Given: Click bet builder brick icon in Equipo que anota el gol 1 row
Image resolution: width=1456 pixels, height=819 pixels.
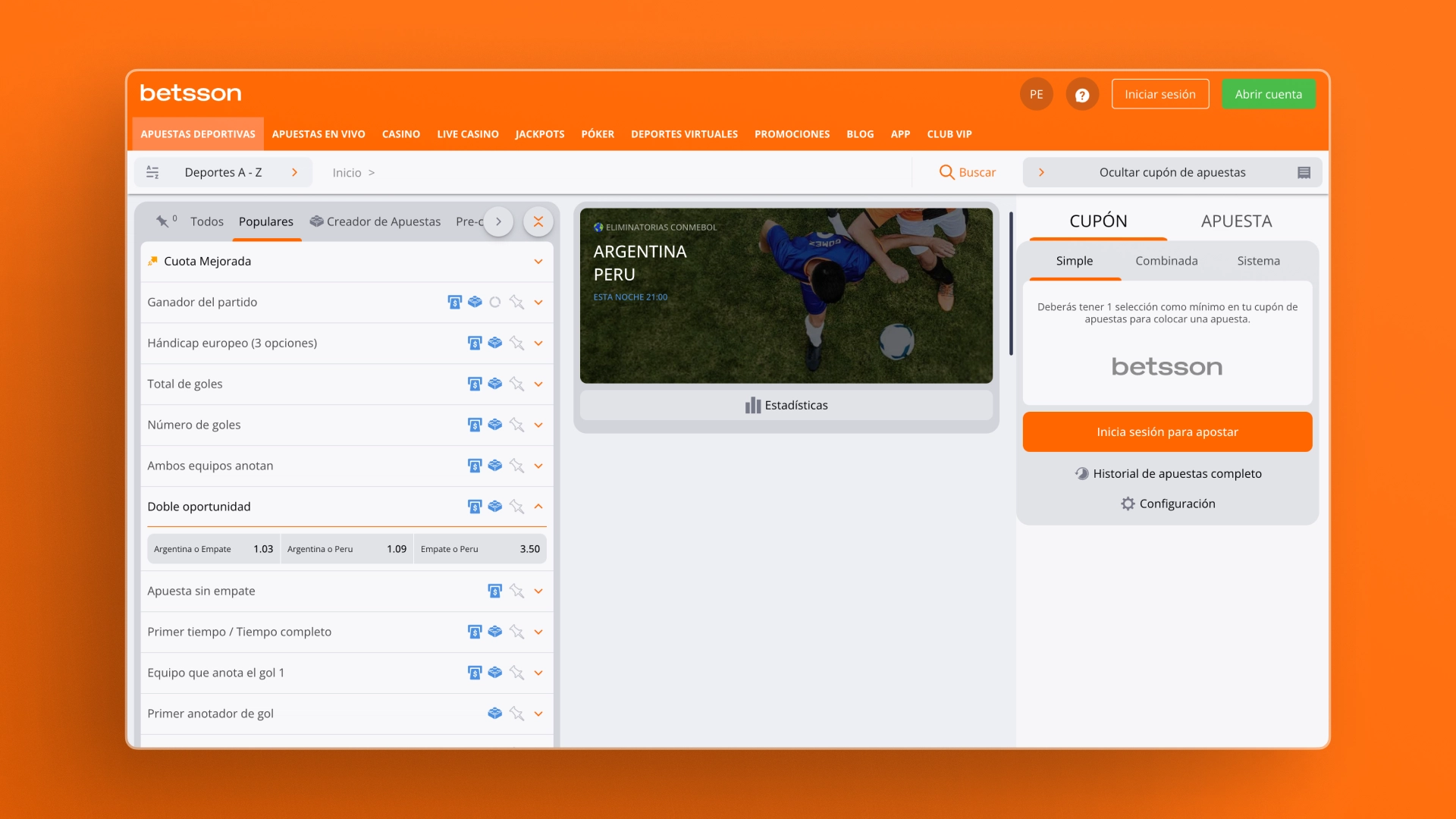Looking at the screenshot, I should 494,673.
